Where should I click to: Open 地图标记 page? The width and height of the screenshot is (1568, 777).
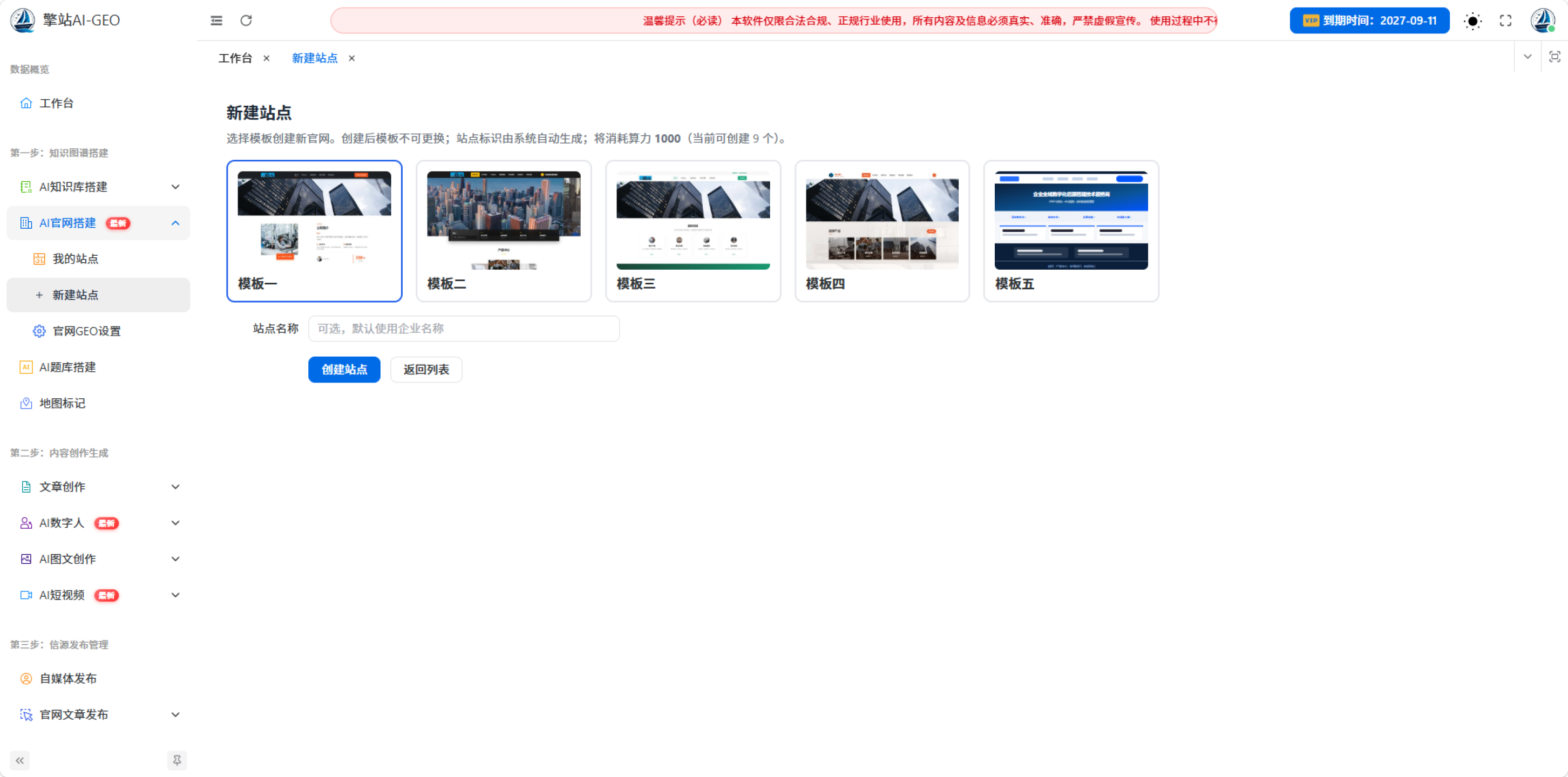click(98, 404)
